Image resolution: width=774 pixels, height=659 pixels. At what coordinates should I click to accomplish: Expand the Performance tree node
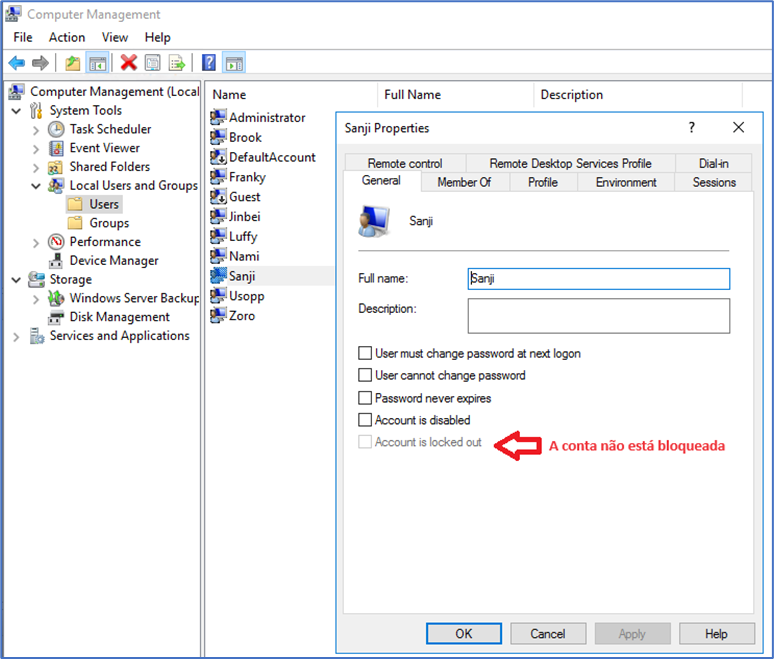[x=36, y=242]
